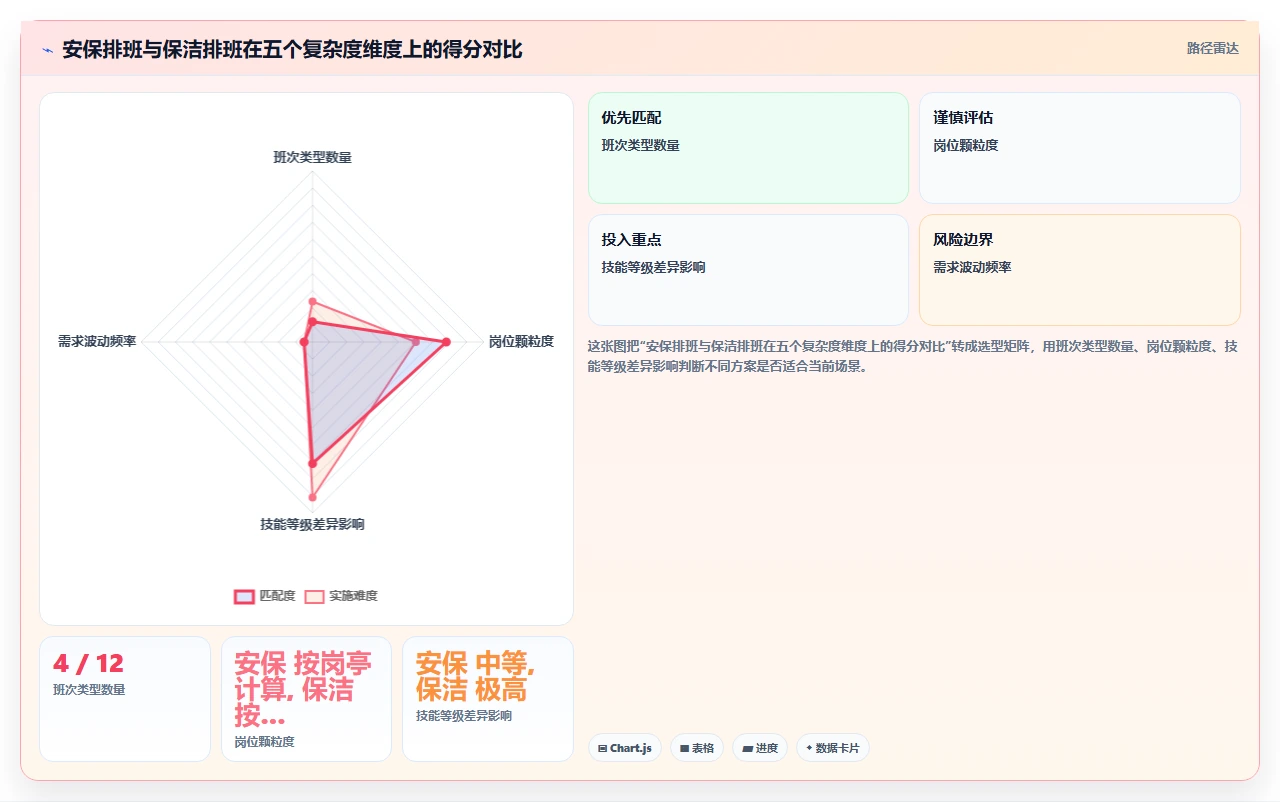Toggle the 匹配度 legend item
1280x802 pixels.
click(265, 596)
